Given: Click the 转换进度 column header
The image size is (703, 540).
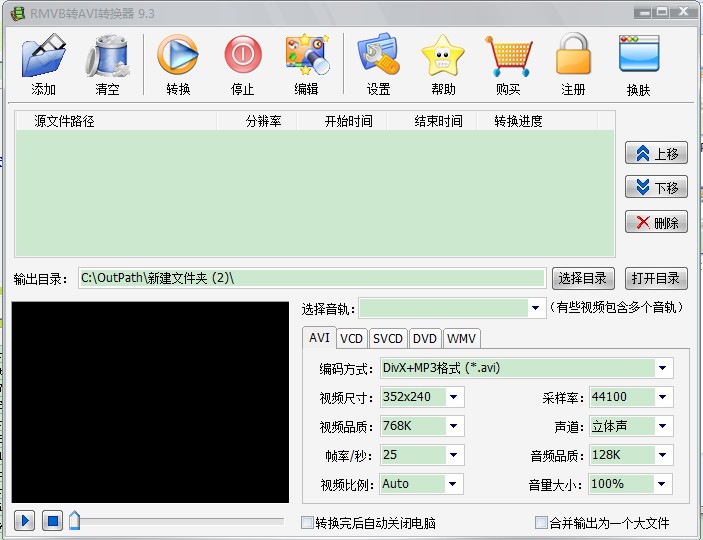Looking at the screenshot, I should click(x=538, y=121).
